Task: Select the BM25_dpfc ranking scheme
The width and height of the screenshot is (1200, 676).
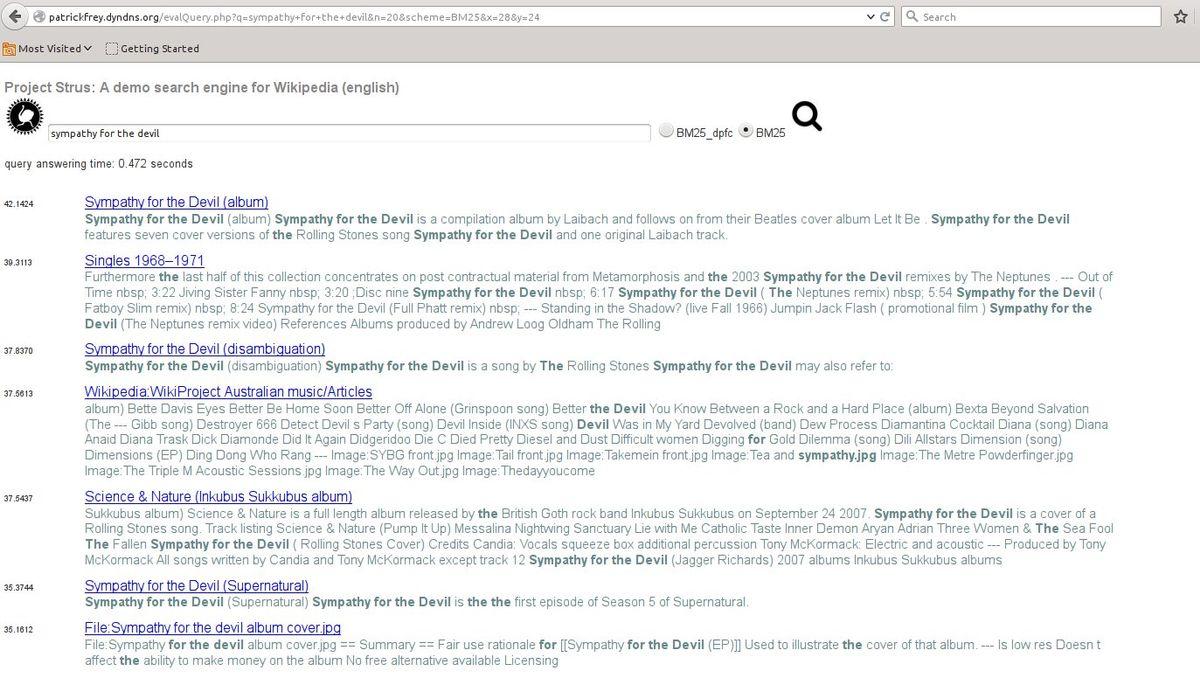Action: 666,130
